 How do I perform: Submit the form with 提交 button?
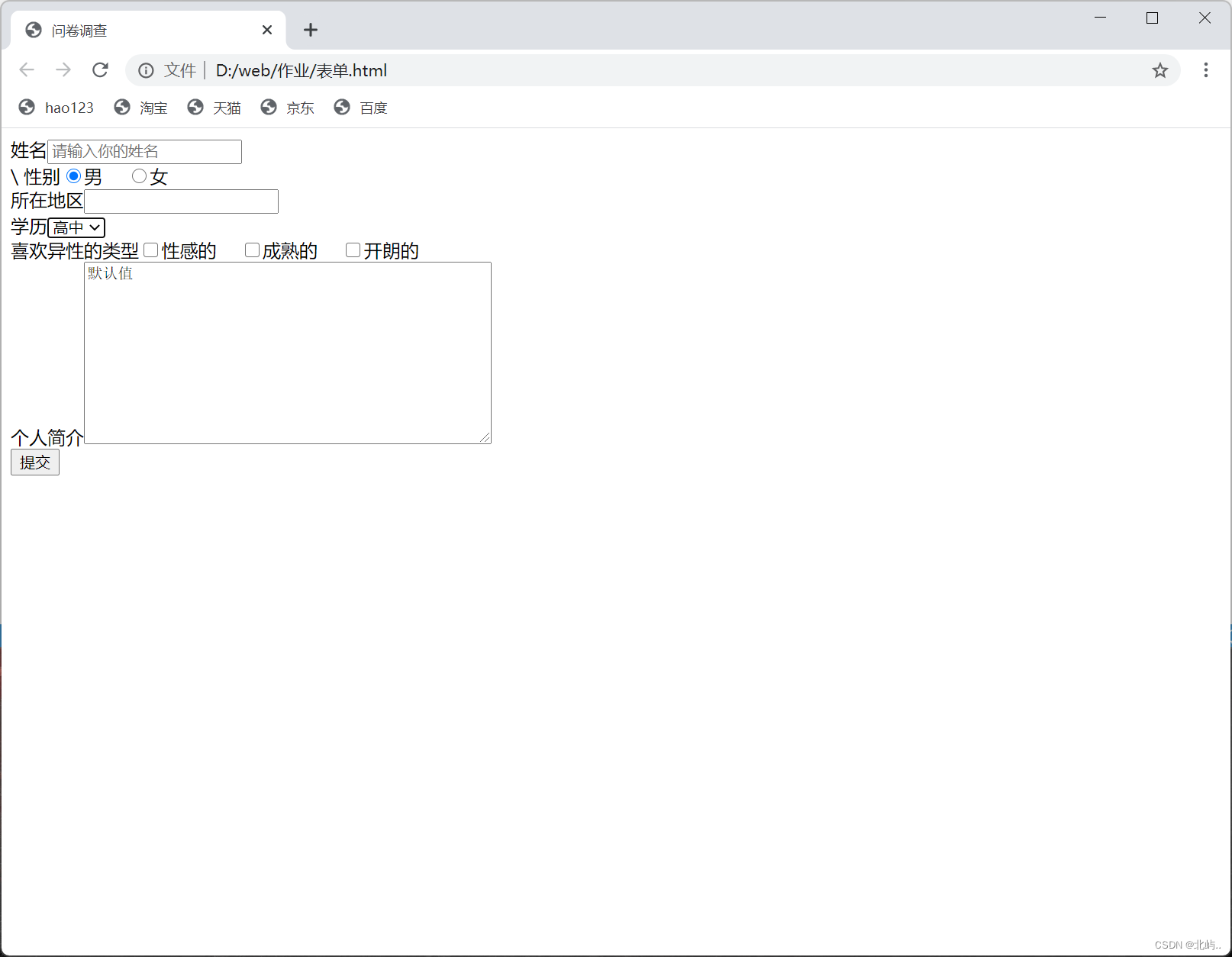pyautogui.click(x=35, y=462)
